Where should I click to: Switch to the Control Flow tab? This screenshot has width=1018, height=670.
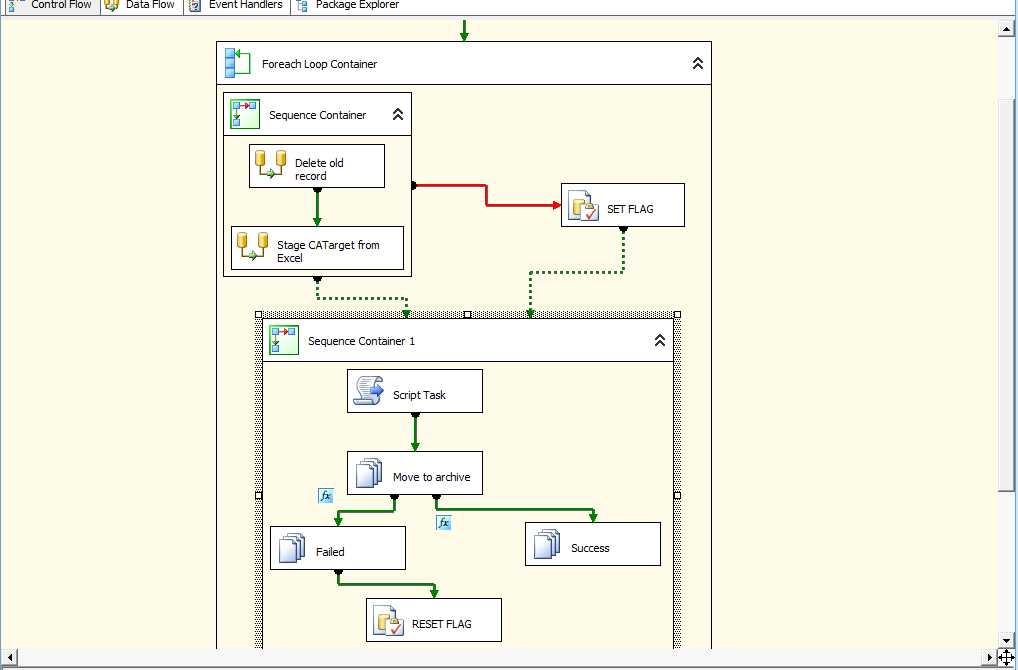click(x=51, y=6)
